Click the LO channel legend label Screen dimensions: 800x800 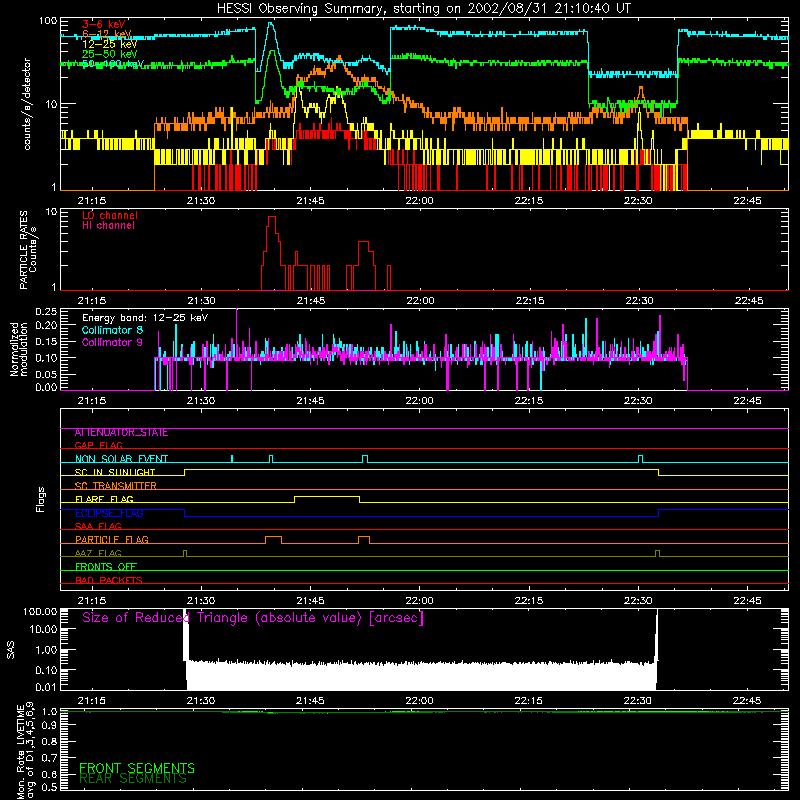pos(110,215)
